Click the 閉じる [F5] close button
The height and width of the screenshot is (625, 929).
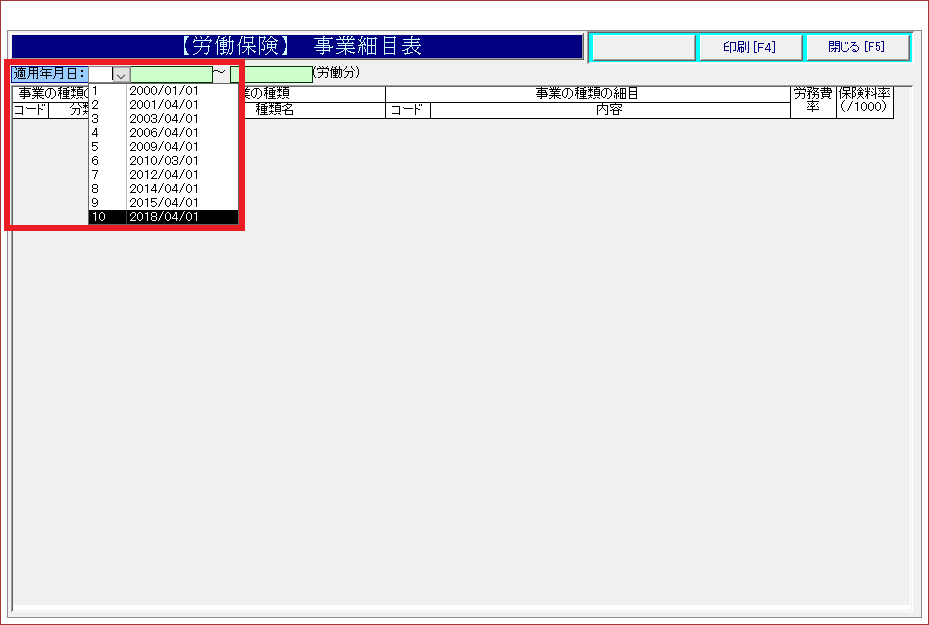(x=856, y=47)
